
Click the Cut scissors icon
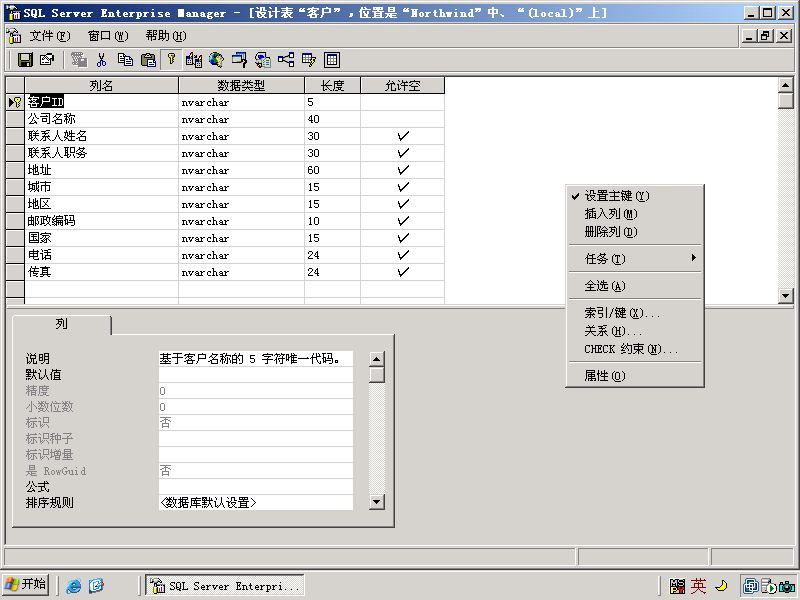(102, 60)
